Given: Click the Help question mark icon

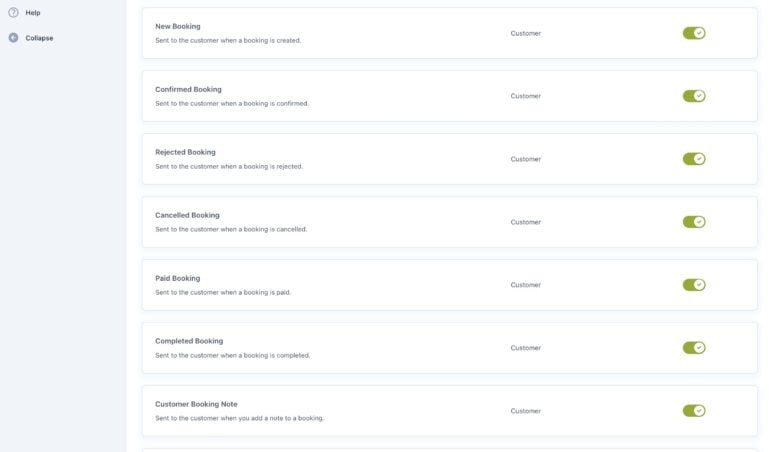Looking at the screenshot, I should 13,13.
